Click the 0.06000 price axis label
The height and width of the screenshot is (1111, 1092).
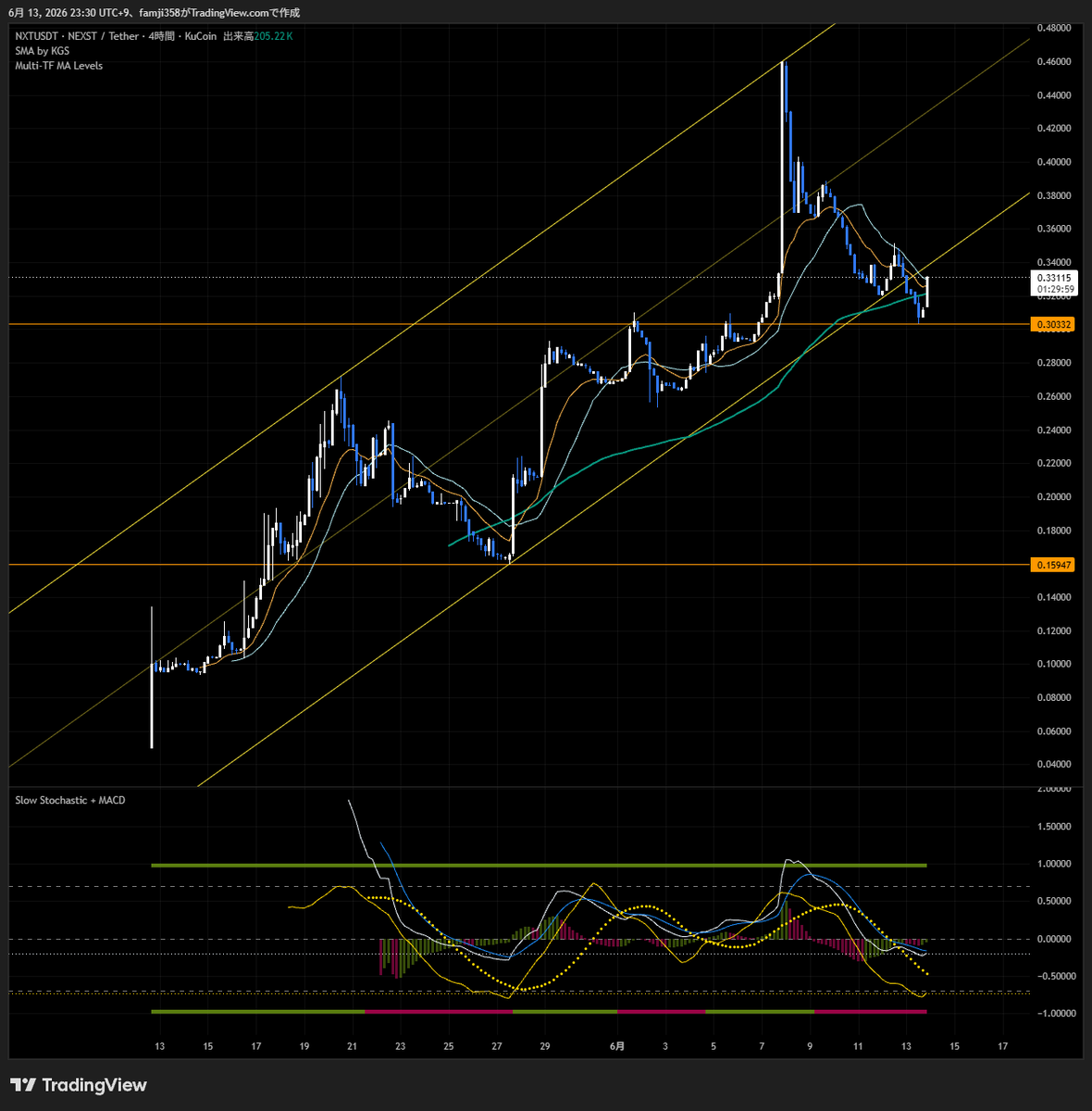[1054, 731]
